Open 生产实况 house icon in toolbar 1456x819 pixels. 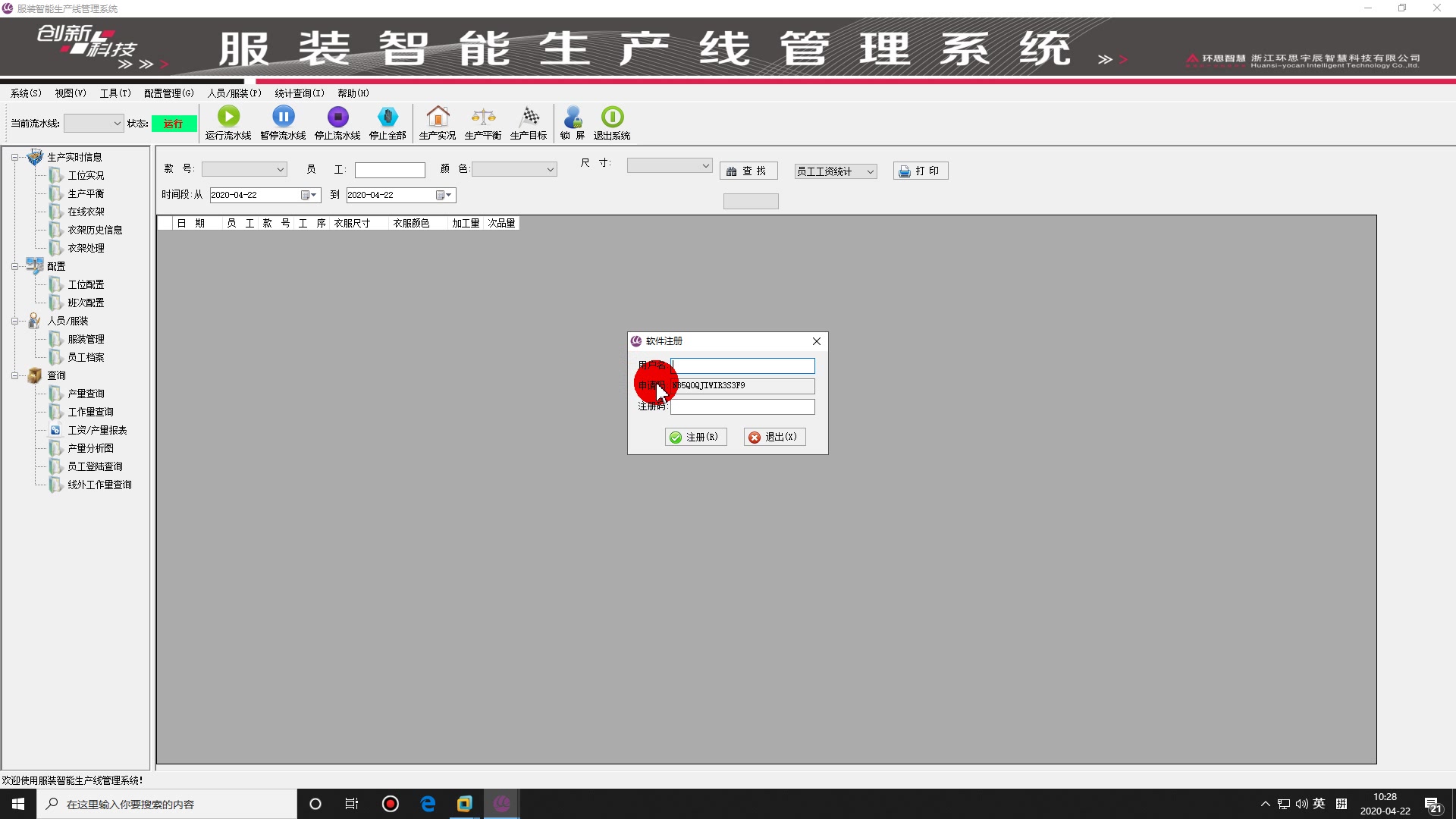(438, 117)
